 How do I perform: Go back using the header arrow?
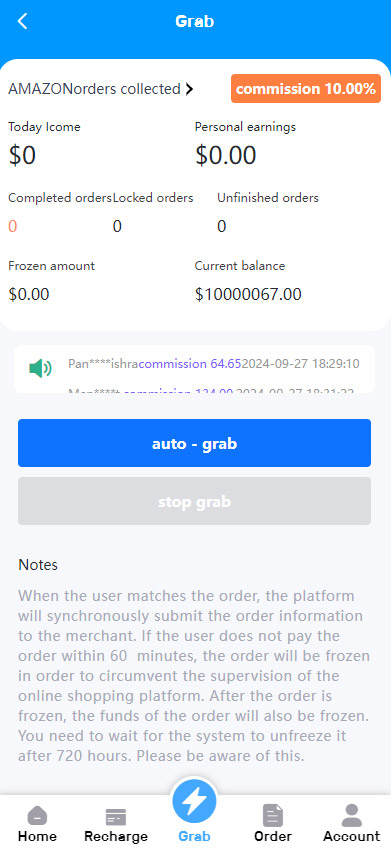(22, 21)
